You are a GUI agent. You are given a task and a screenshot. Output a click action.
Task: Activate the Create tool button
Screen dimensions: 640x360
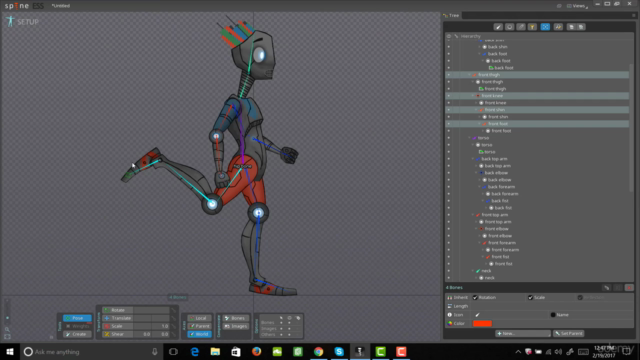pos(77,334)
